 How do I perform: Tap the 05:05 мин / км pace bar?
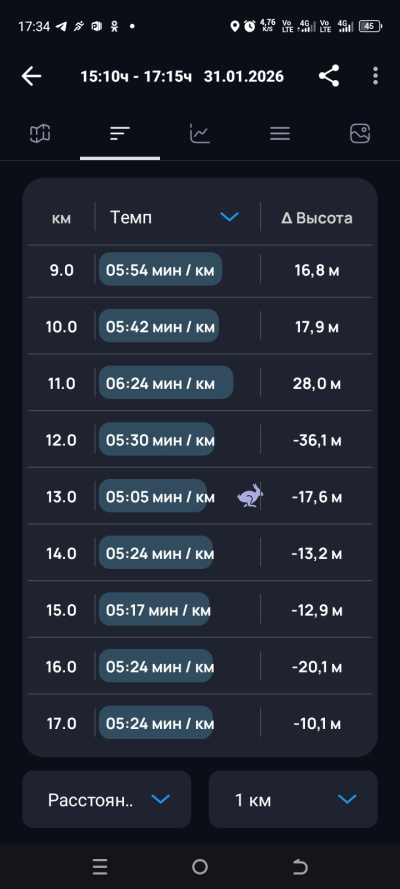pyautogui.click(x=153, y=496)
